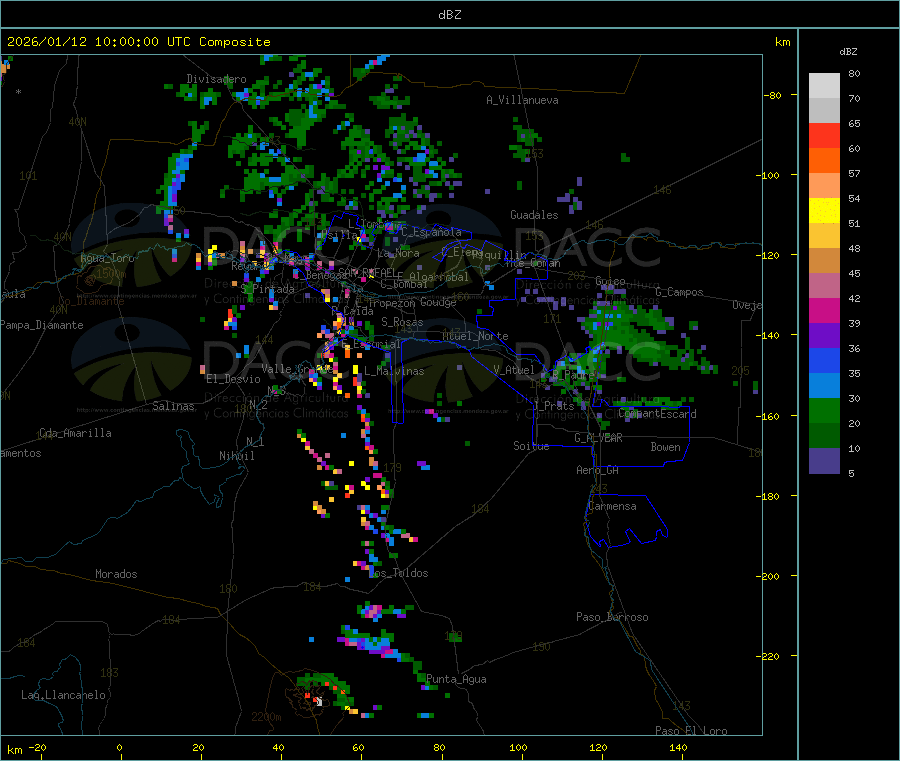
Task: Click the 0 km horizontal axis tick
Action: coord(119,748)
